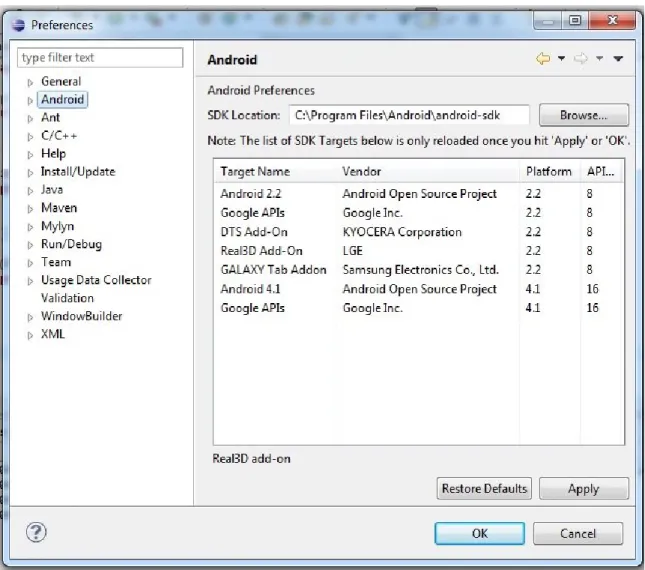Click Restore Defaults button

(484, 489)
